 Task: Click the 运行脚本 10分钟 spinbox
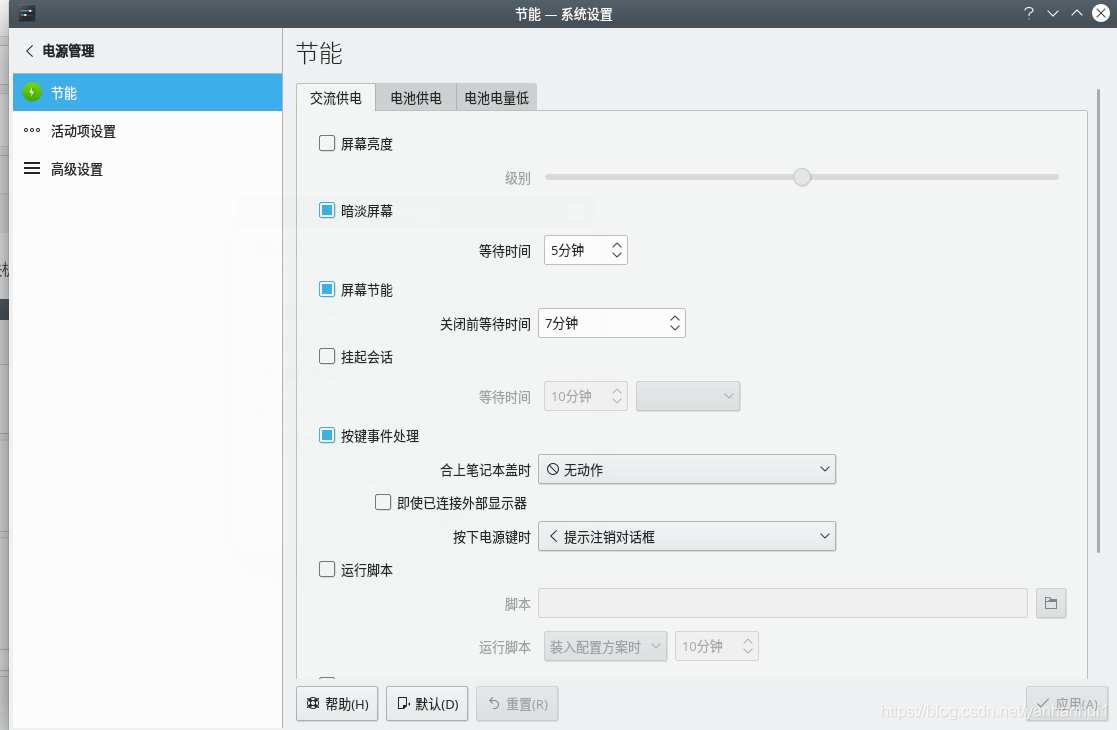pos(717,646)
